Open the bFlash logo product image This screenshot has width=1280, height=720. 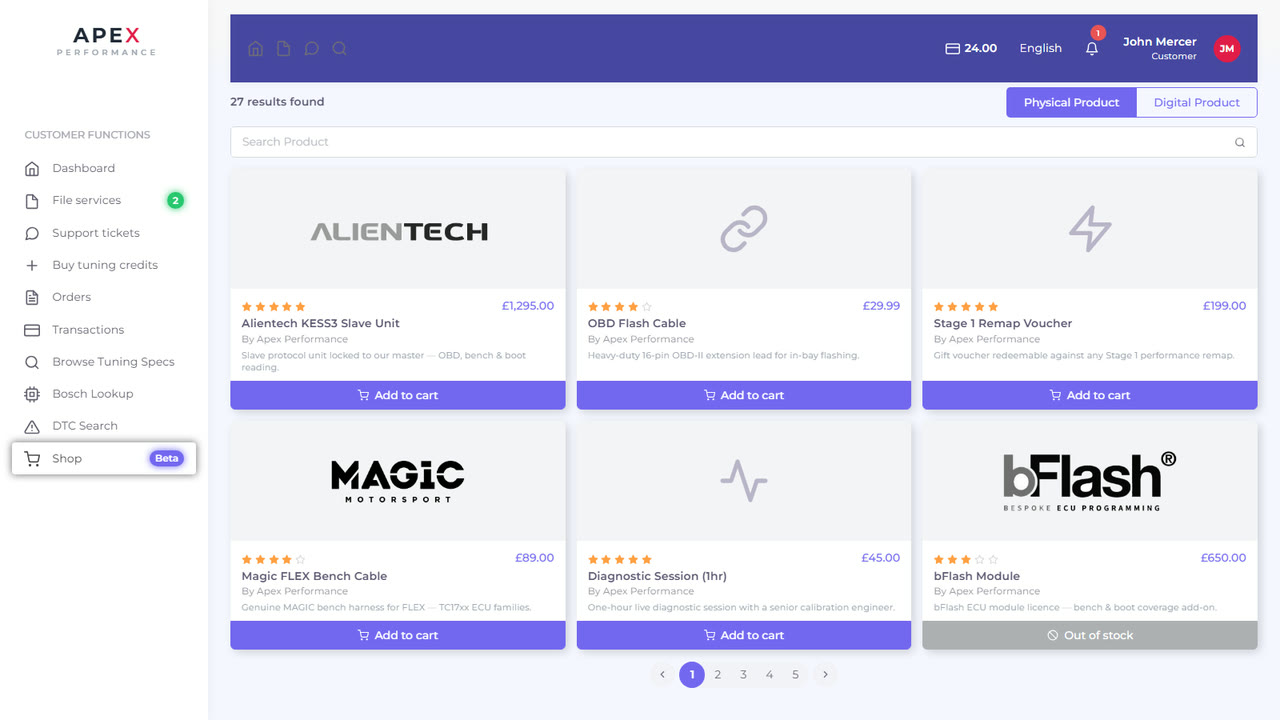click(1090, 481)
